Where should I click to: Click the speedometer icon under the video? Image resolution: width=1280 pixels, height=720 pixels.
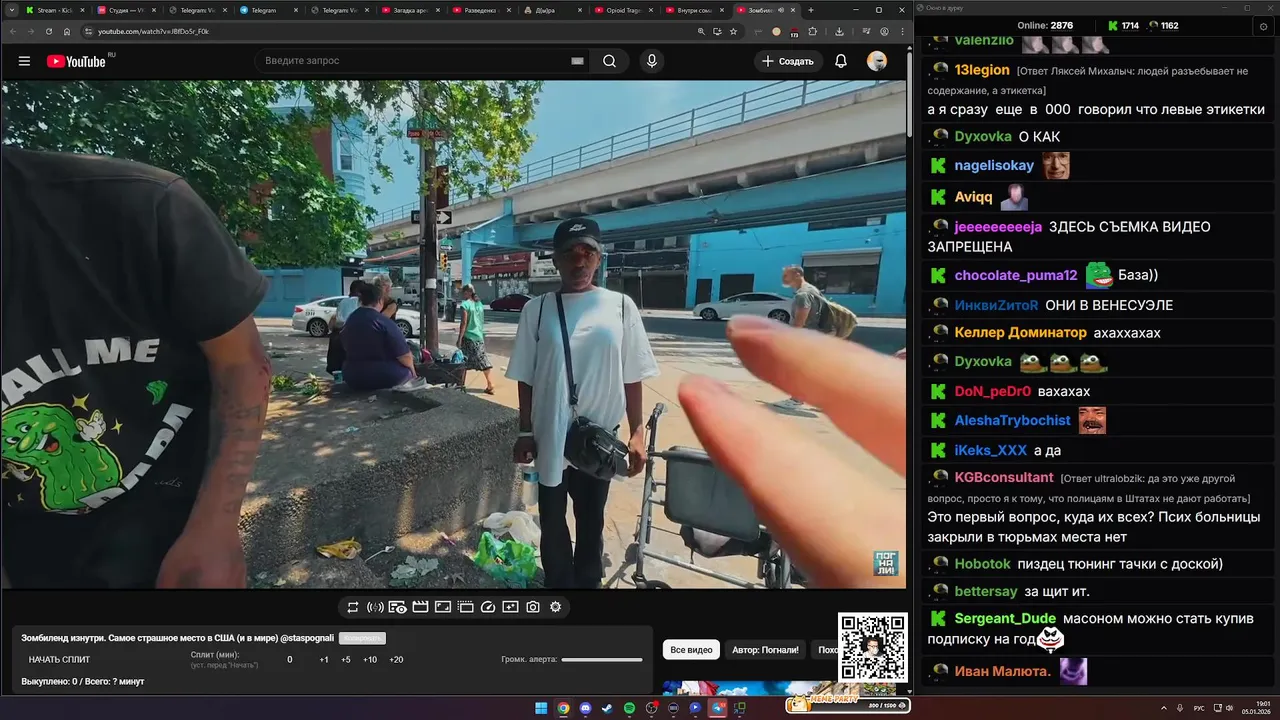pyautogui.click(x=488, y=607)
